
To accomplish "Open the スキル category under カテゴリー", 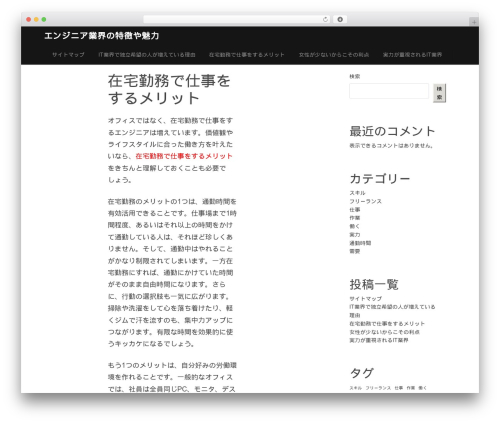I will [x=357, y=193].
